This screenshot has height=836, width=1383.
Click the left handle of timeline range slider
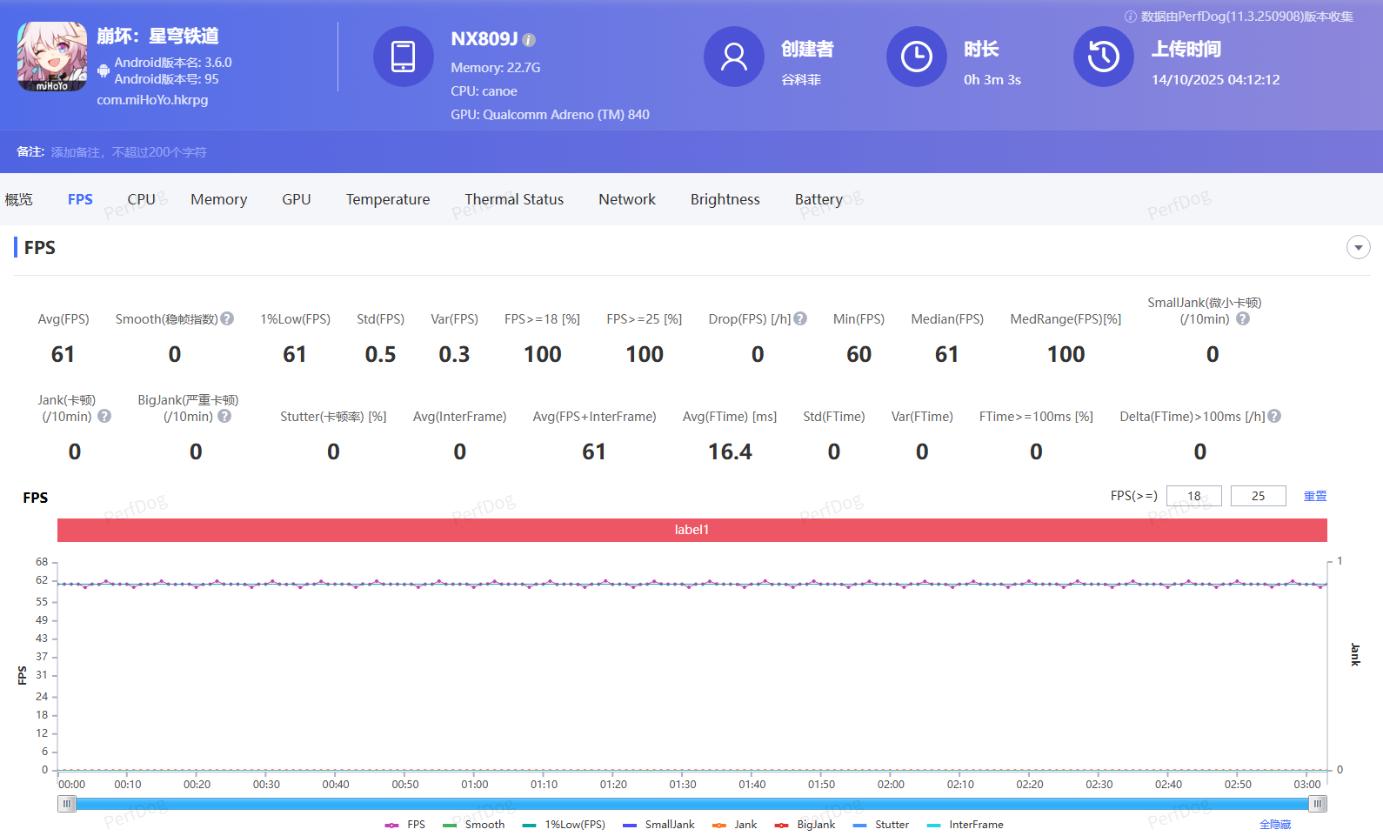coord(67,804)
